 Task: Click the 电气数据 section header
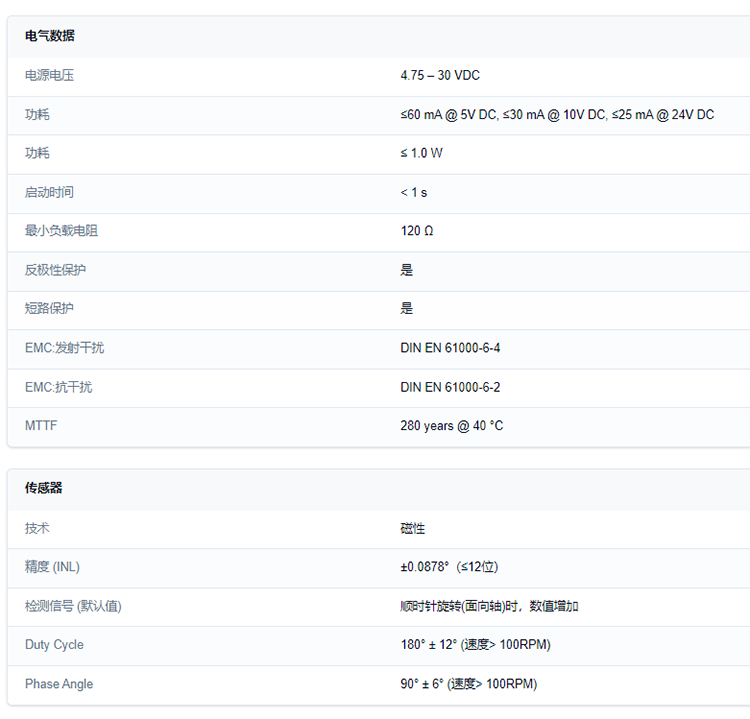pyautogui.click(x=50, y=36)
